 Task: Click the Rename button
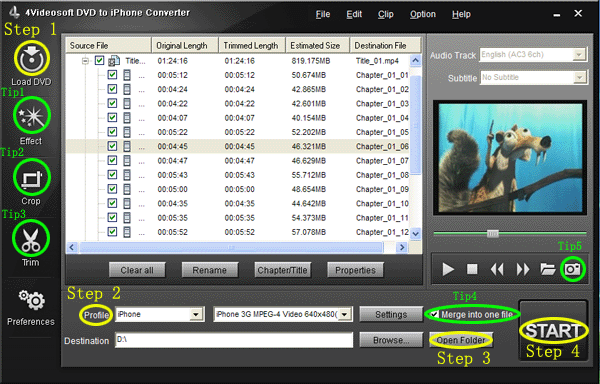210,270
